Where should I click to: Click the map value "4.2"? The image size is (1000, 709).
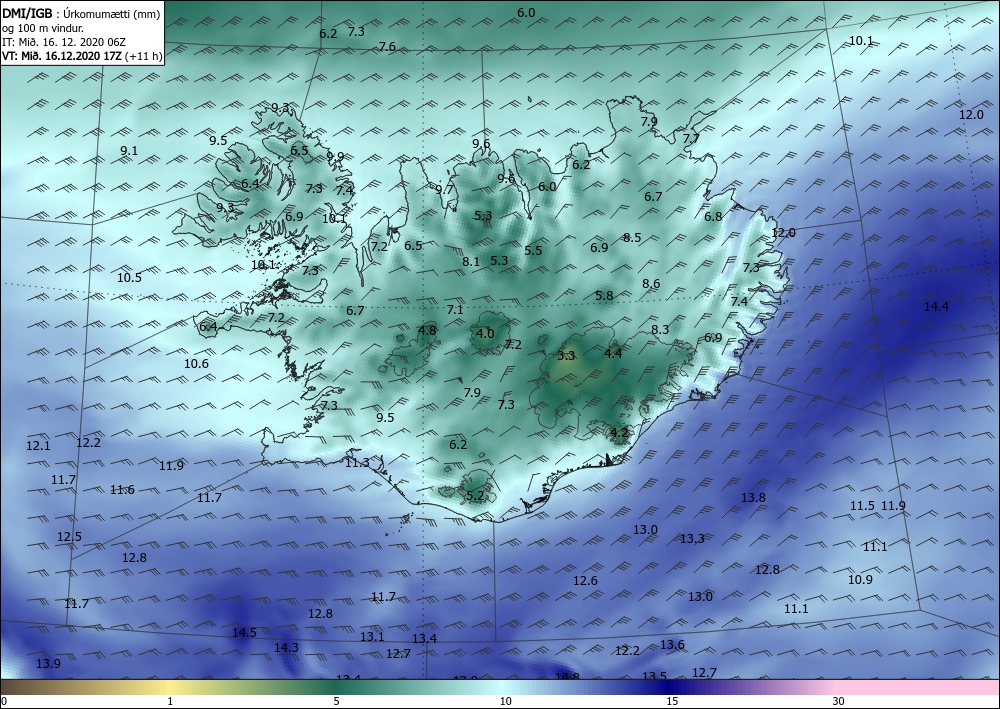(619, 432)
